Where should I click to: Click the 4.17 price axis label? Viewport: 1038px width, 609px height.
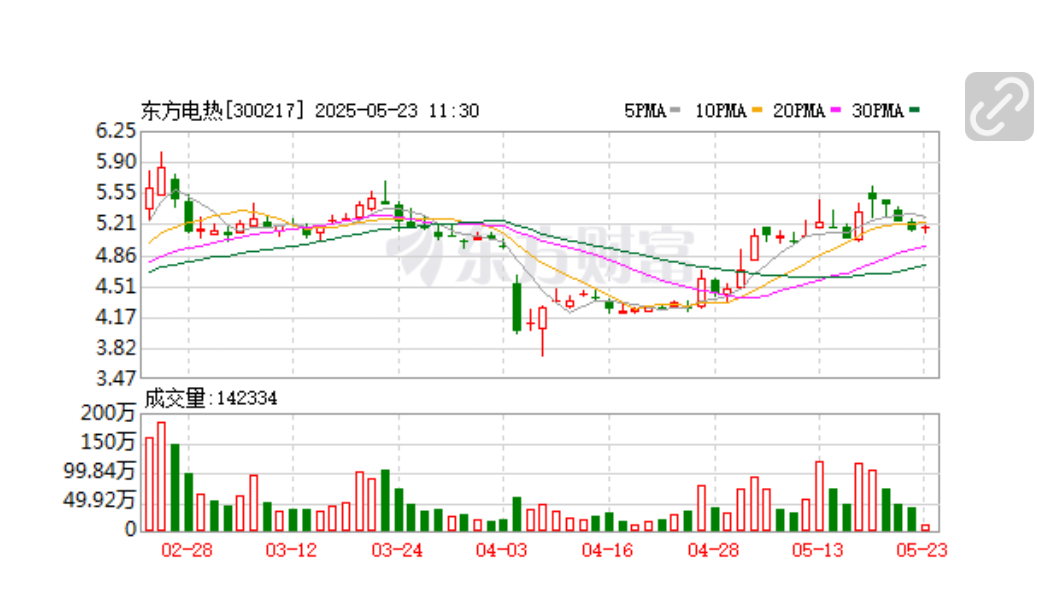tap(116, 316)
